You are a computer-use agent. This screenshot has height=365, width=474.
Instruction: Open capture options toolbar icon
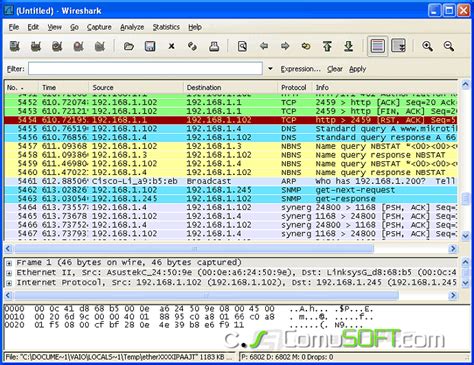pos(36,46)
